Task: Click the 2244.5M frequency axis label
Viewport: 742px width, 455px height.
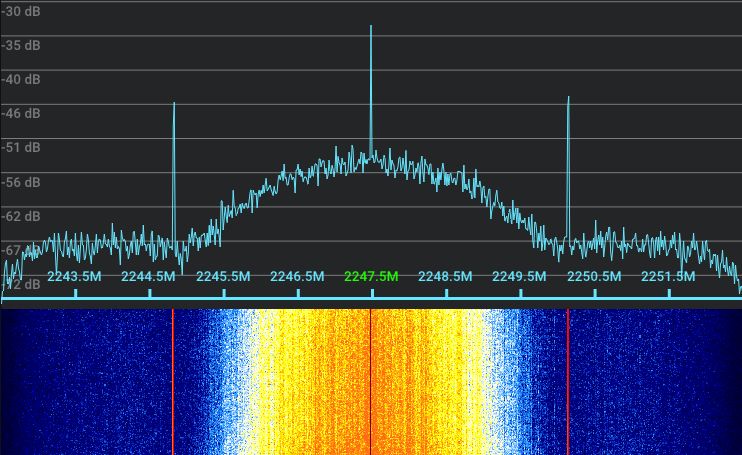Action: [x=148, y=276]
